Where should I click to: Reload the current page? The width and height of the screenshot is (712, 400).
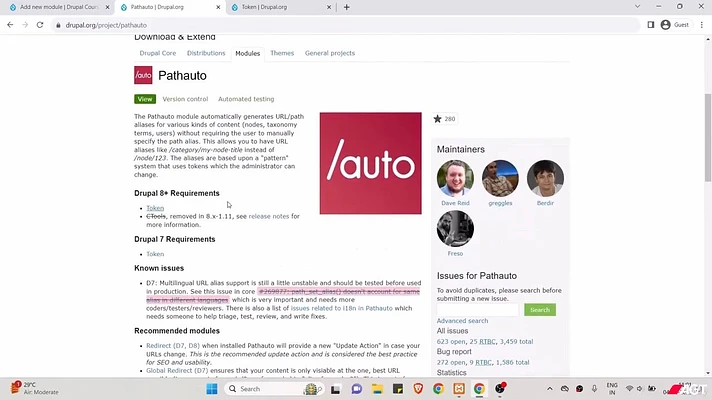pos(40,25)
